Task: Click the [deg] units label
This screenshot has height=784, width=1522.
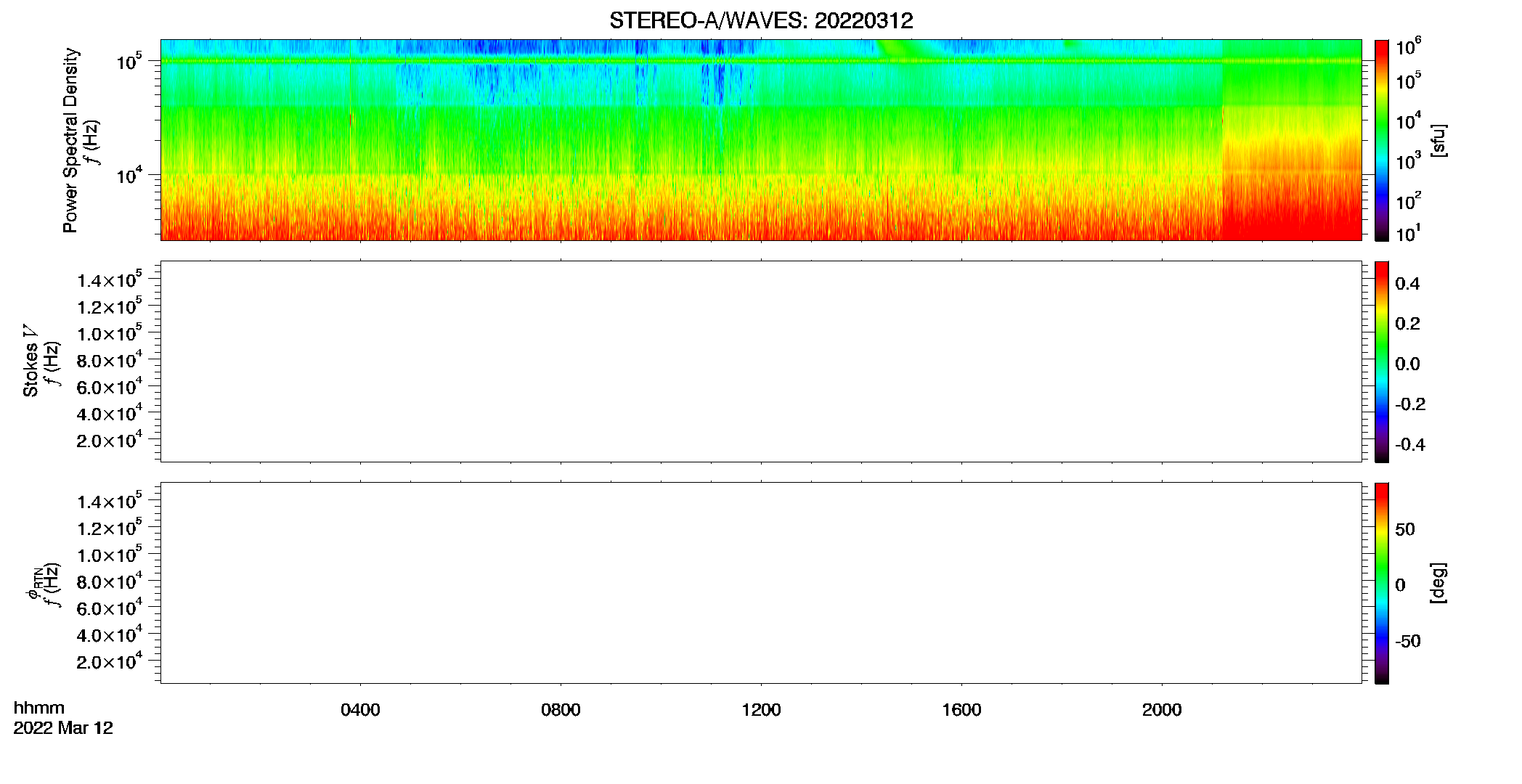Action: coord(1438,583)
